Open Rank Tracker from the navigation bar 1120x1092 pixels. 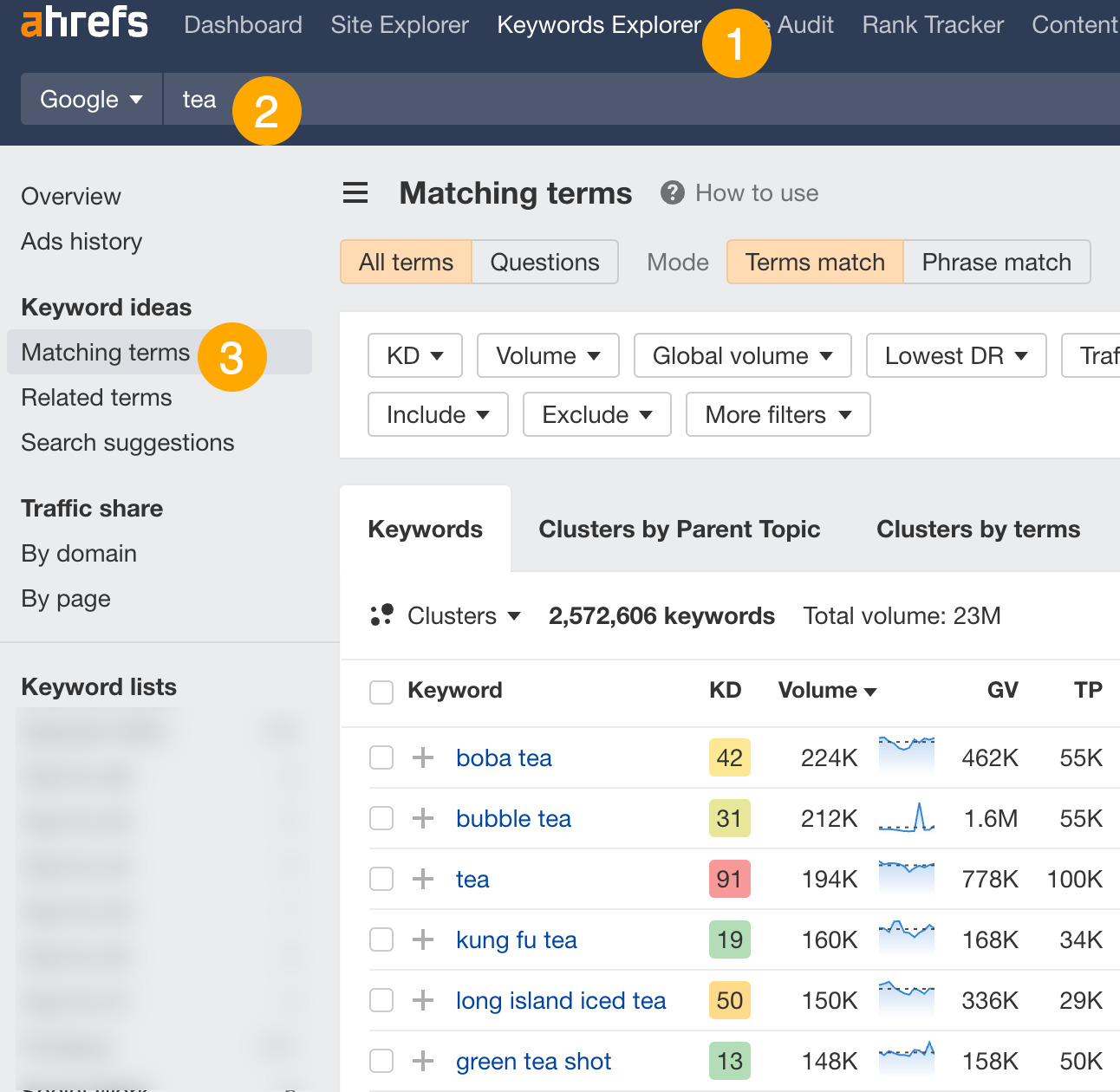click(932, 25)
